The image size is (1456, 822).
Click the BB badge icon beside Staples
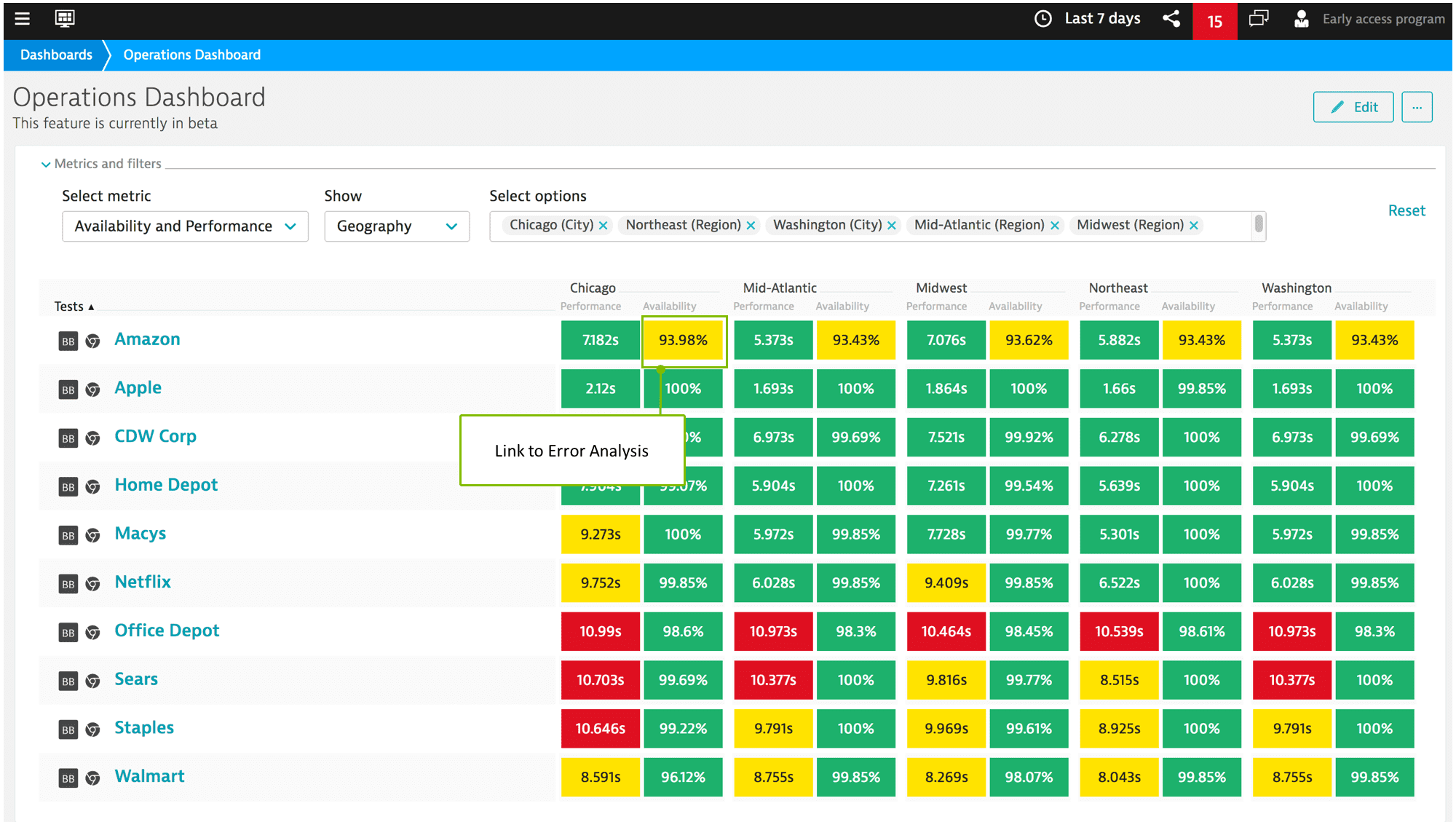[68, 730]
